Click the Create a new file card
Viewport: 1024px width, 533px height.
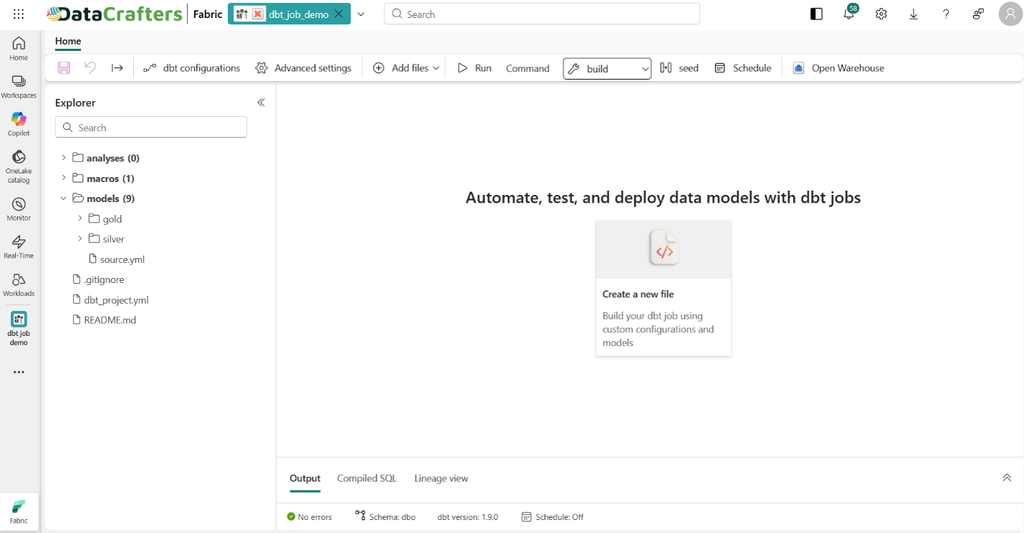[x=664, y=288]
